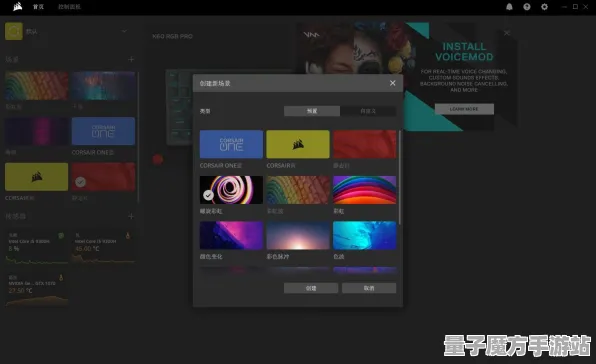Screen dimensions: 596x364
Task: Switch to the preset (预置) type tab
Action: 312,111
